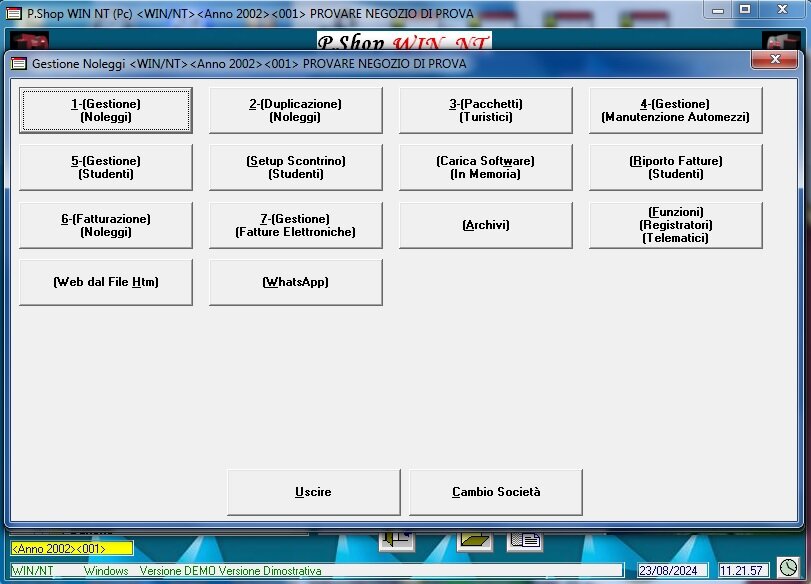Launch 7-(Gestione) Fatture Elettroniche
This screenshot has height=584, width=811.
point(295,225)
